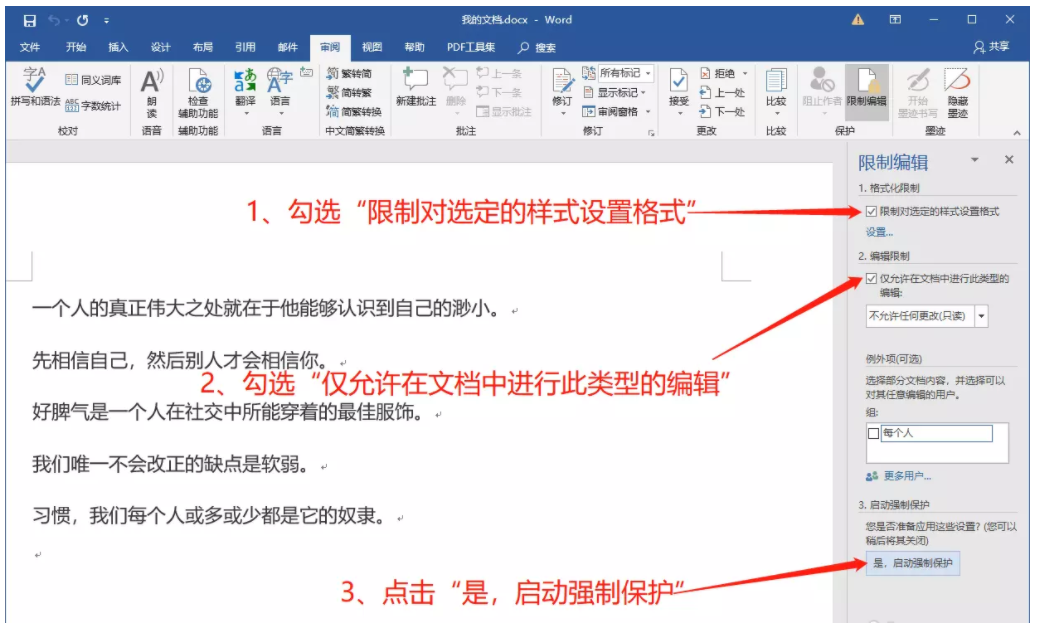Jump to 下一处 next change

pos(722,112)
